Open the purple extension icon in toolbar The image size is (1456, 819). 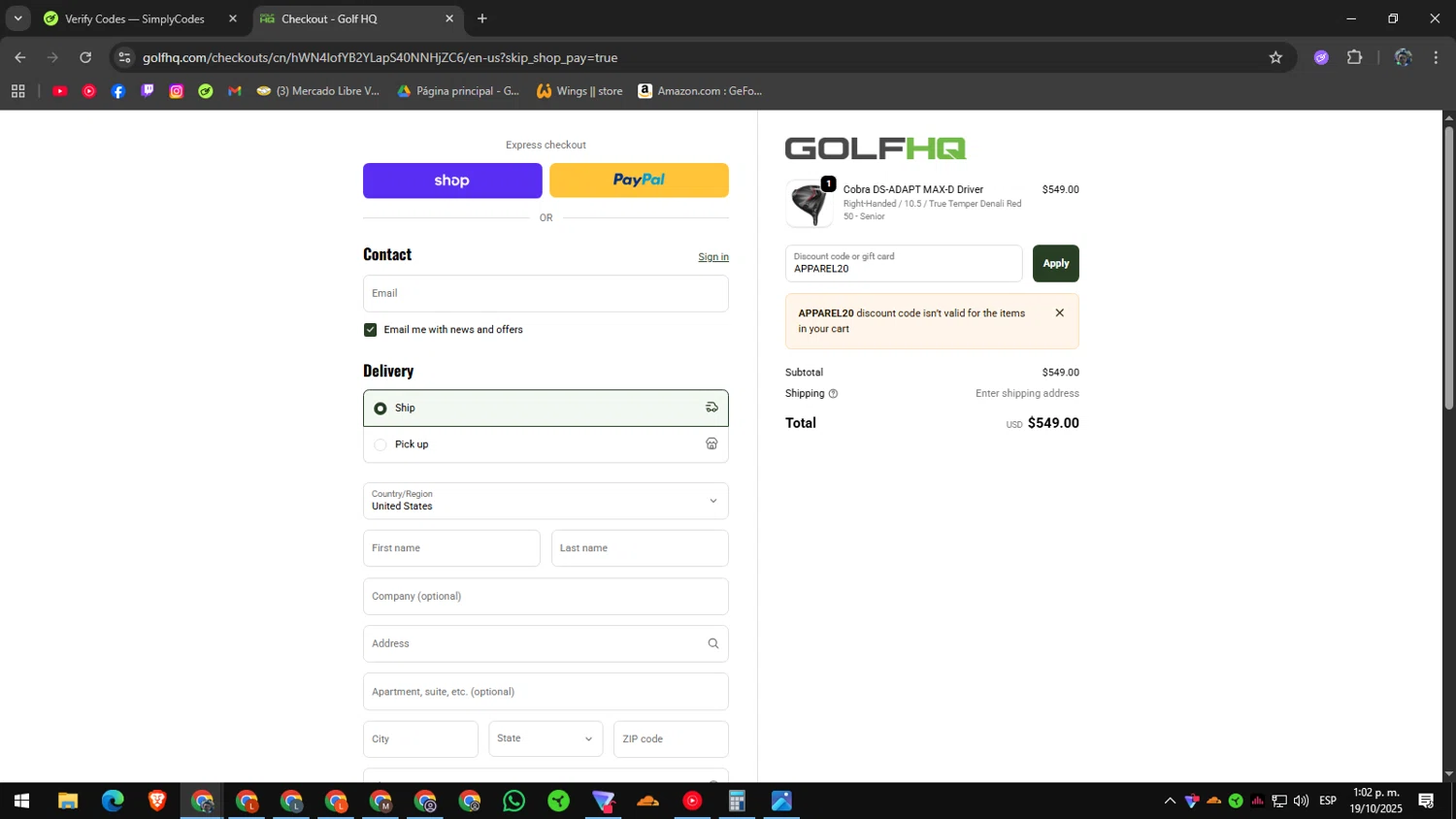pyautogui.click(x=1321, y=57)
